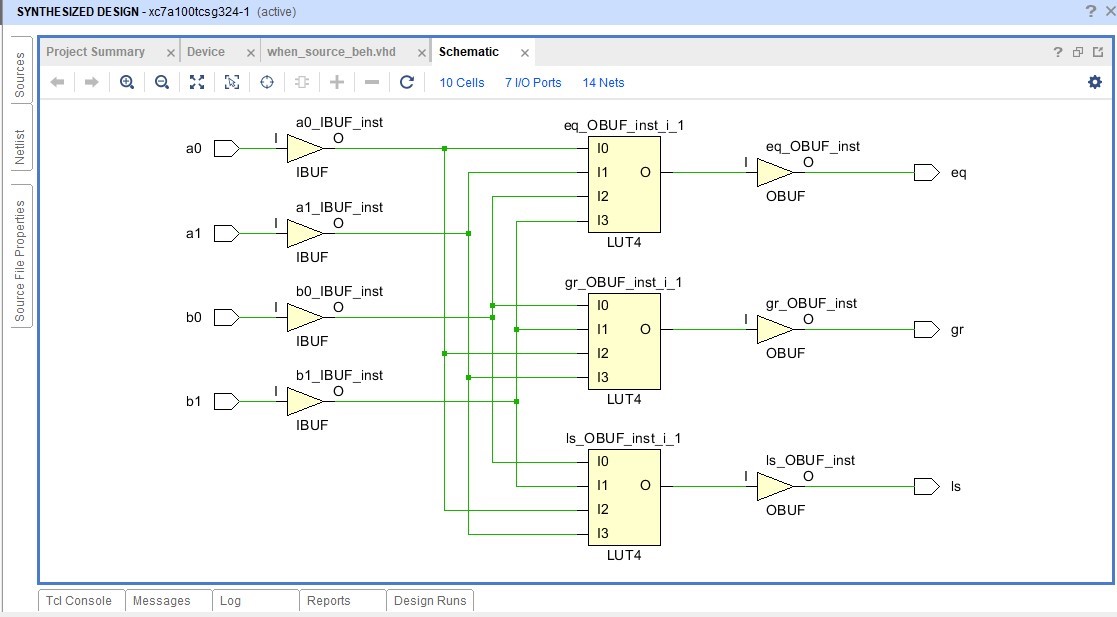Screen dimensions: 1117x617
Task: Regenerate layout with the refresh icon
Action: (405, 82)
